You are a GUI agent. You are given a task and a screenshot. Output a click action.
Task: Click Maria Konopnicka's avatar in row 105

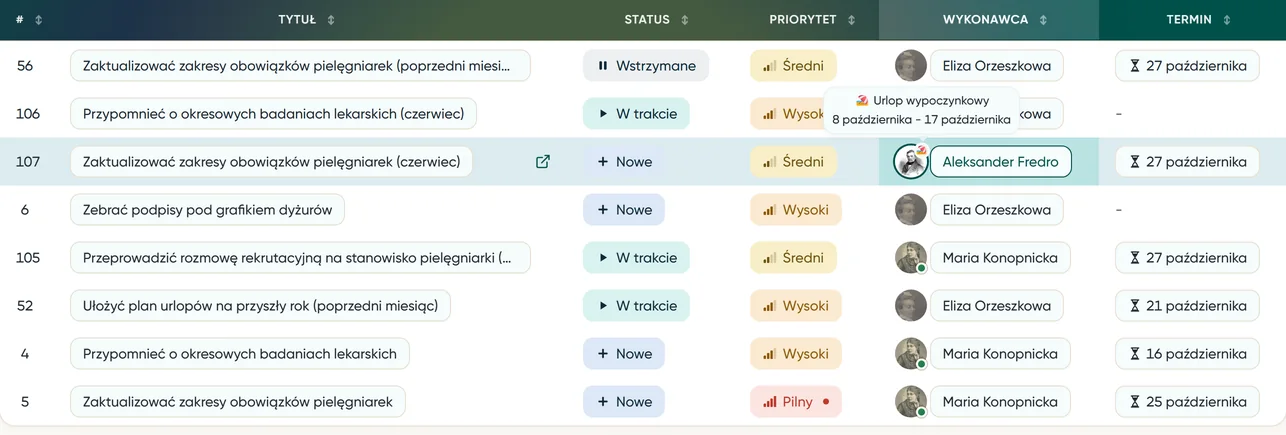tap(911, 258)
